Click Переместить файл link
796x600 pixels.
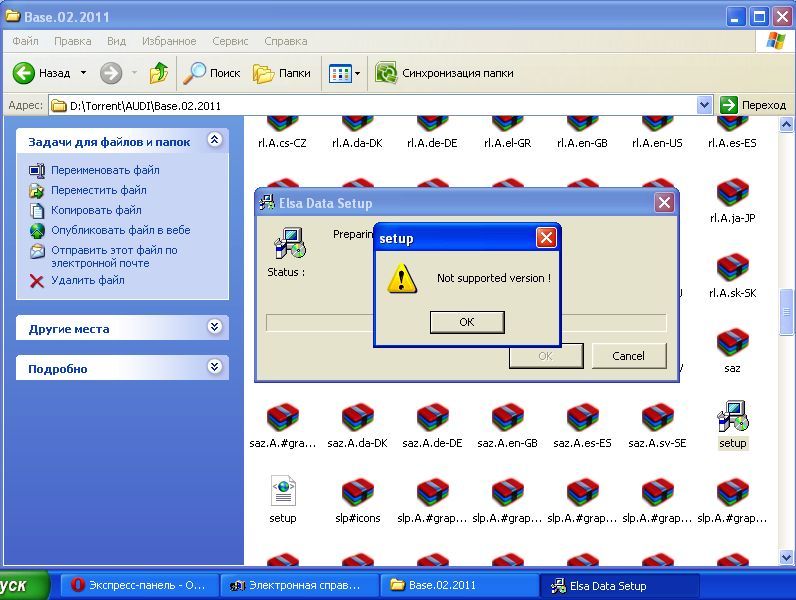click(x=98, y=190)
